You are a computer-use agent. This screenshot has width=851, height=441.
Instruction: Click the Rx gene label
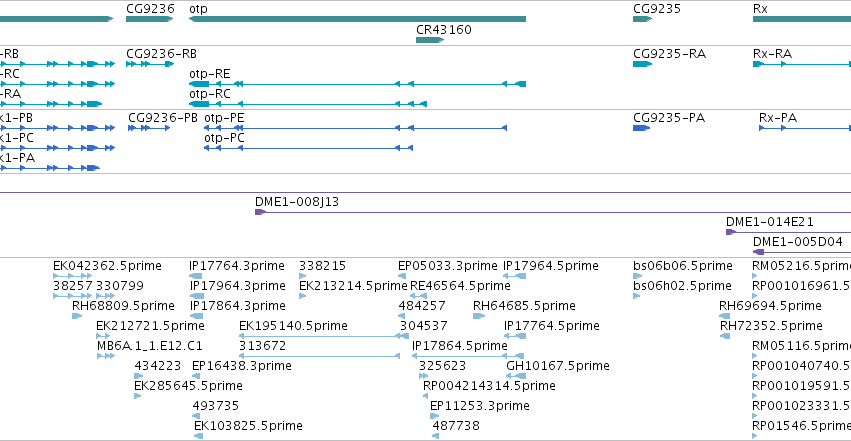coord(760,9)
